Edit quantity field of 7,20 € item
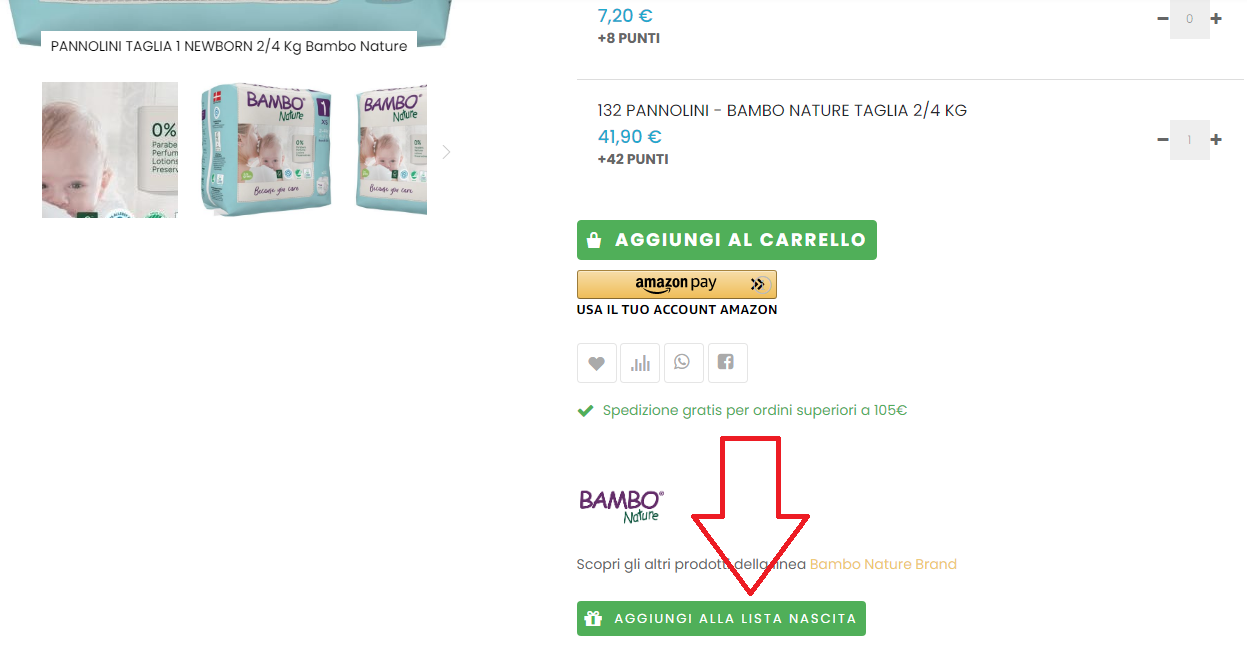1247x654 pixels. [1190, 19]
